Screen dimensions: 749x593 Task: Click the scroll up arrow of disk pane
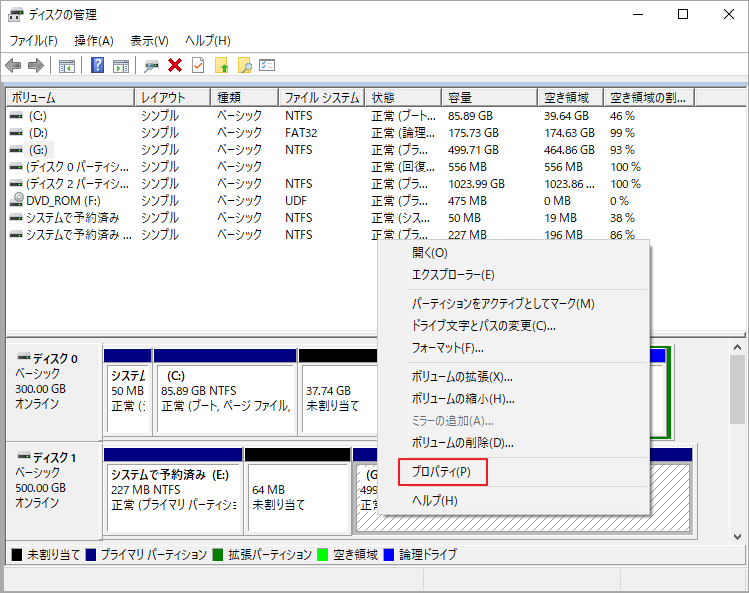click(x=738, y=347)
